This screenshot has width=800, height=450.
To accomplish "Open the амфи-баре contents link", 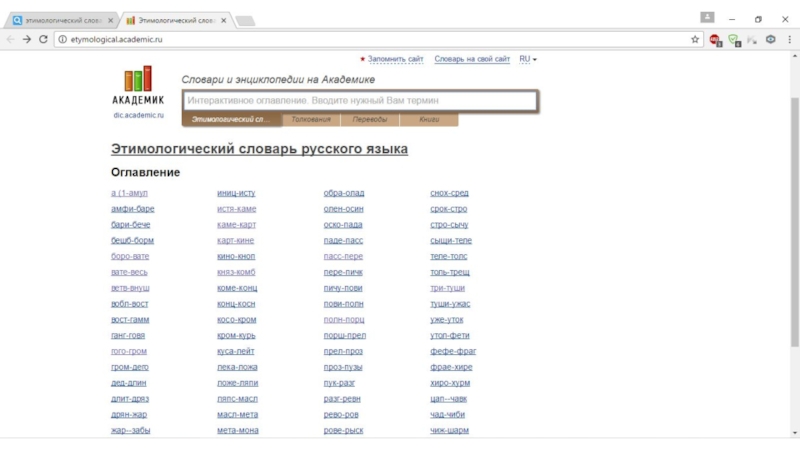I will (132, 209).
